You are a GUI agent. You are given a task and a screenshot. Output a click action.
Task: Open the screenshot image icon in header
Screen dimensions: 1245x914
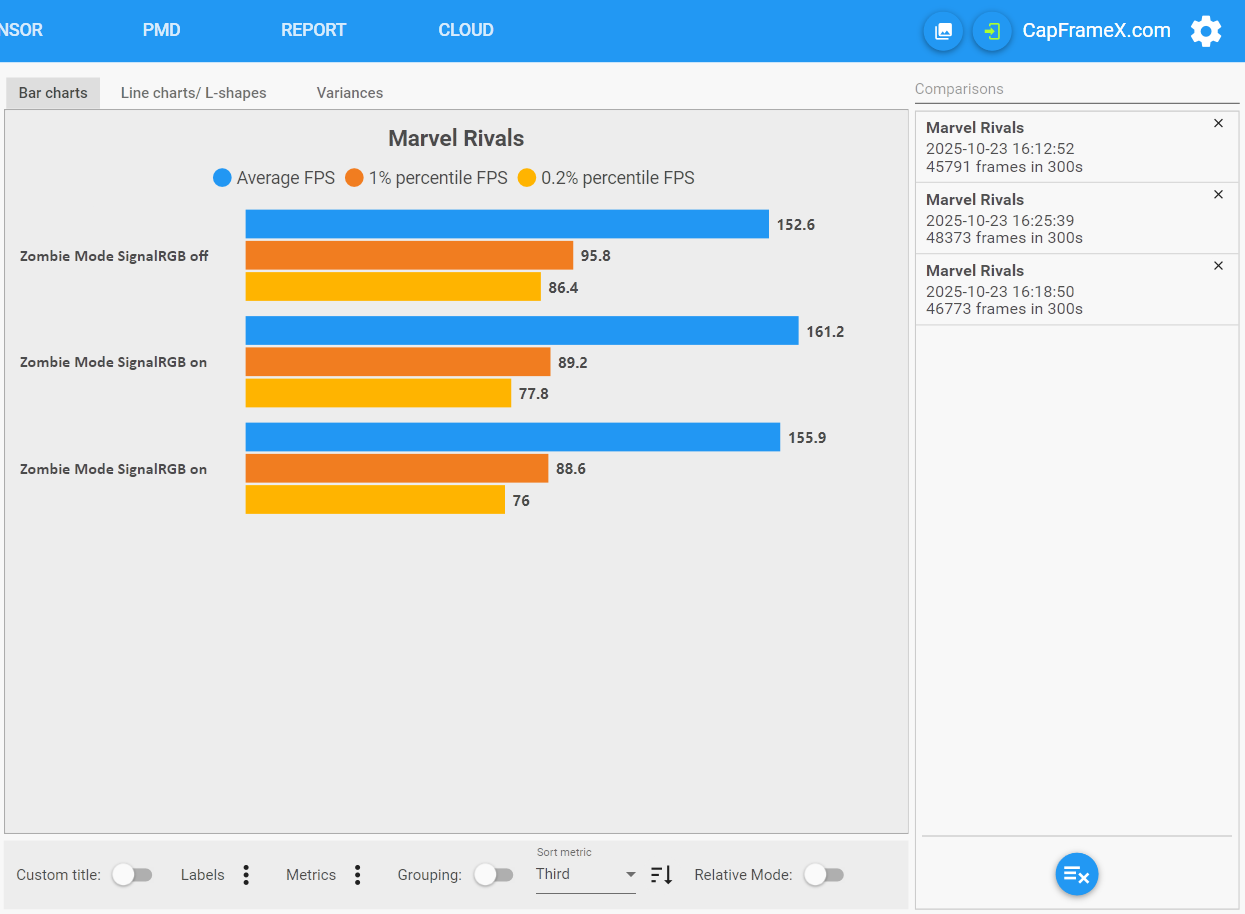(x=943, y=31)
